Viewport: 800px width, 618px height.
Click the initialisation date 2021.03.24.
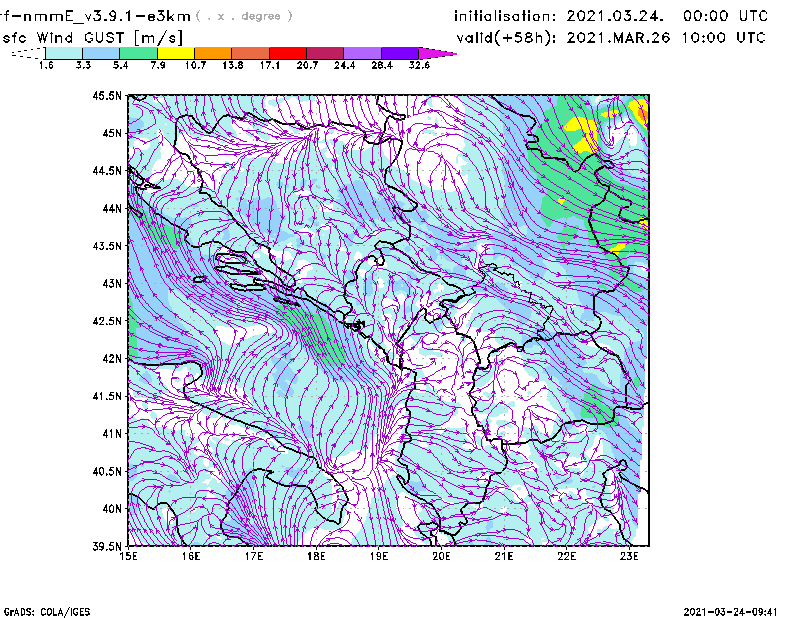click(x=615, y=16)
